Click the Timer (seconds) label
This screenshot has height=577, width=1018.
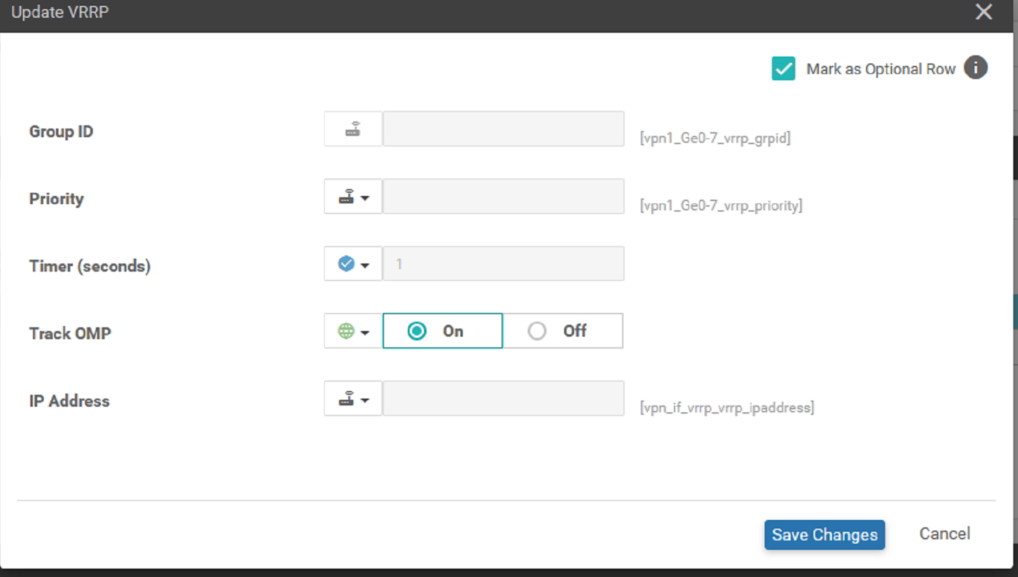[90, 266]
